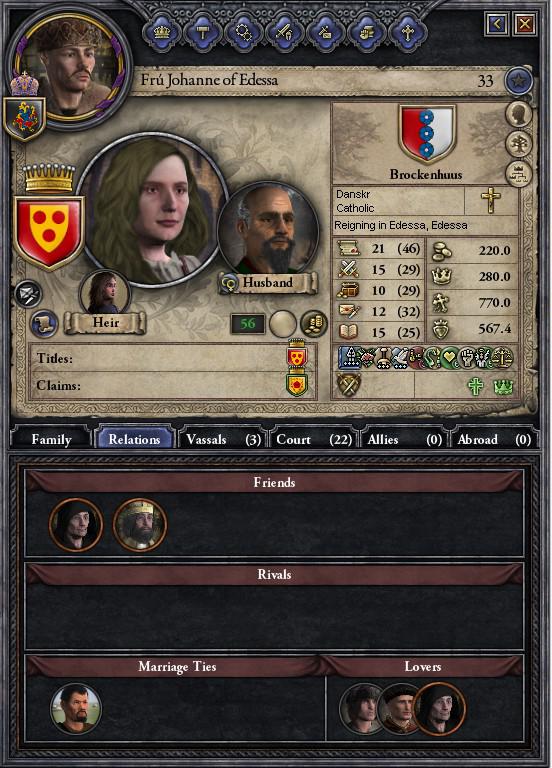
Task: Open the military sword icon in top bar
Action: [x=285, y=32]
